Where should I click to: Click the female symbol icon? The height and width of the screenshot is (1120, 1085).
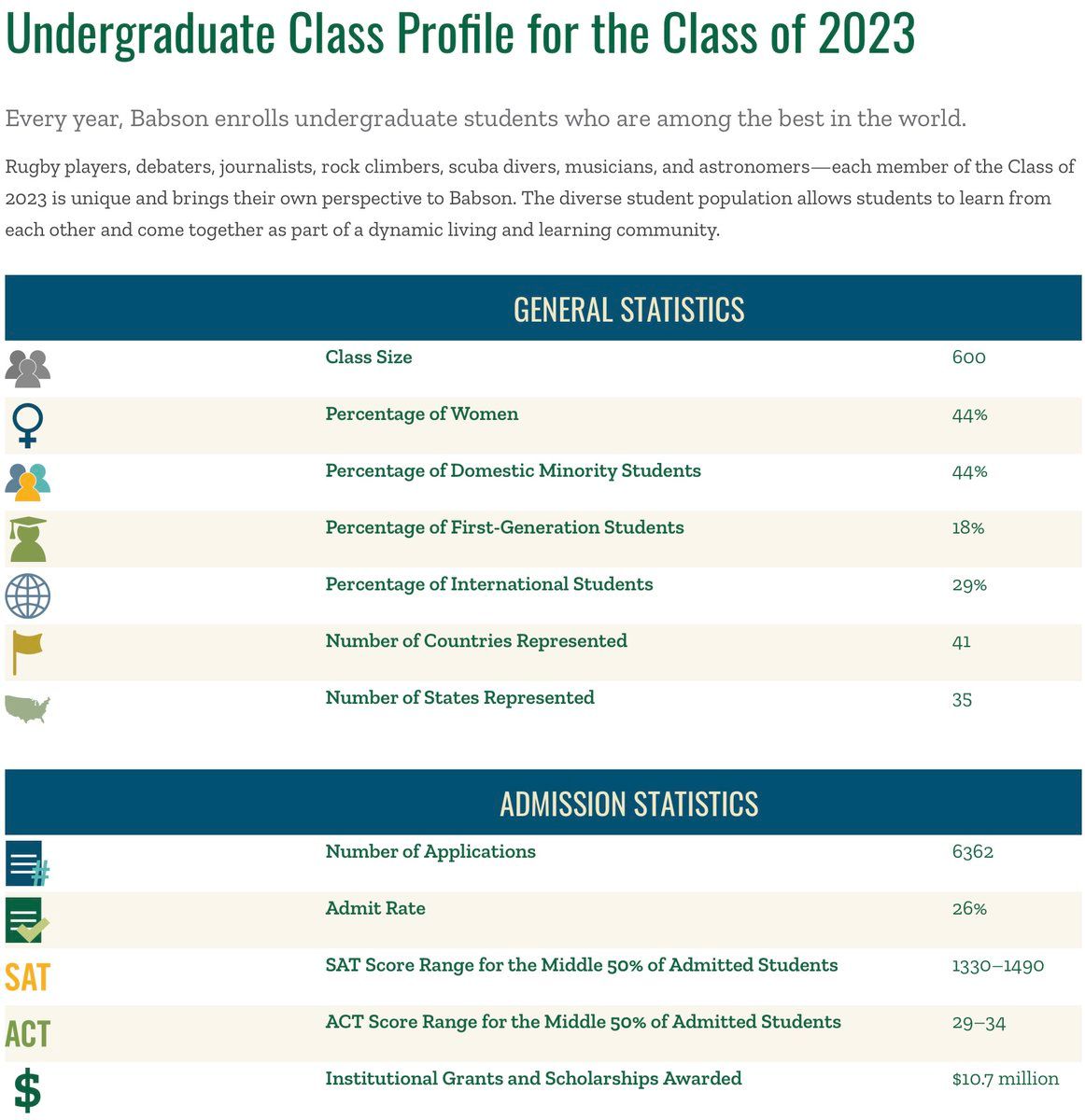28,425
